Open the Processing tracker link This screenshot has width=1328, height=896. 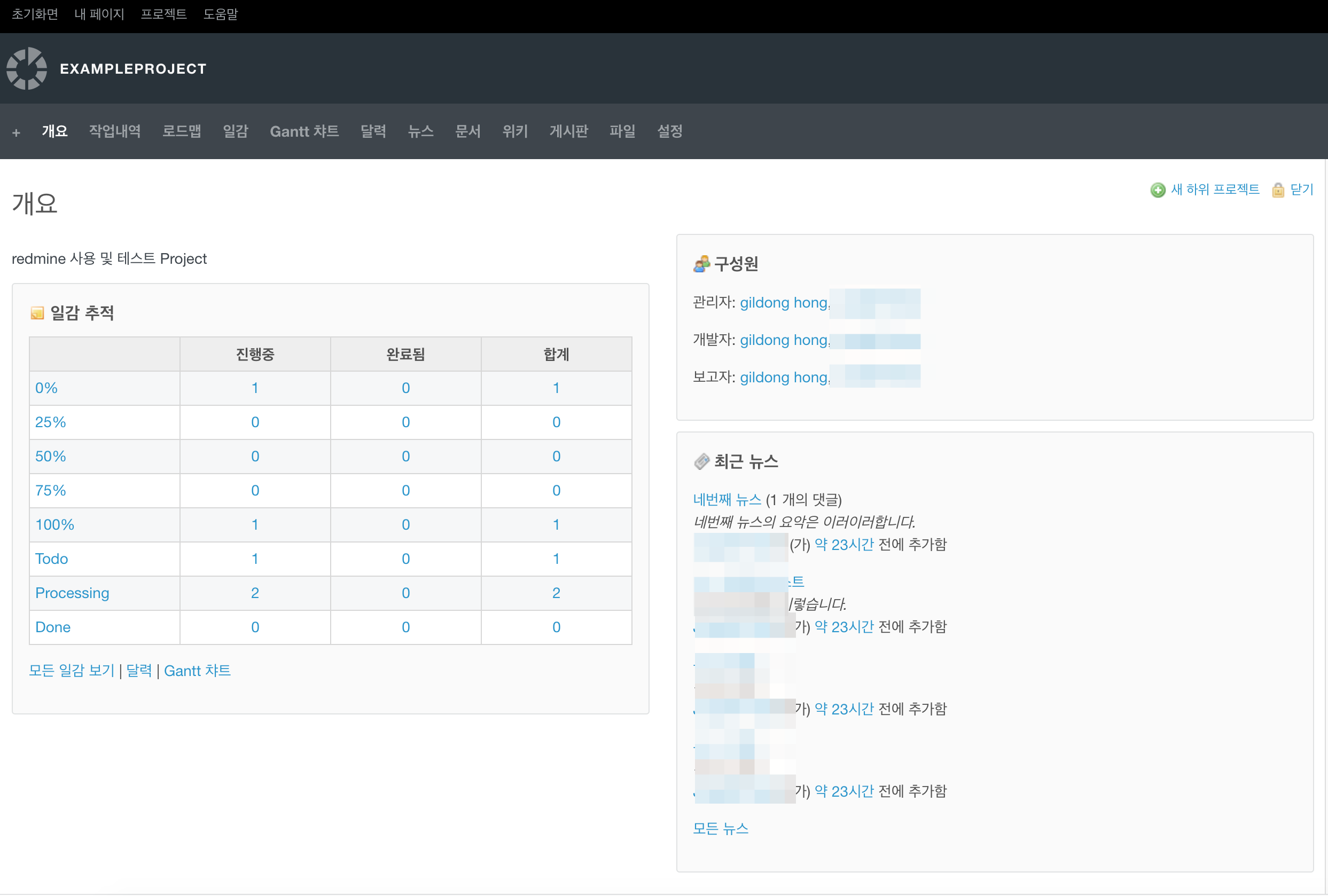click(72, 593)
